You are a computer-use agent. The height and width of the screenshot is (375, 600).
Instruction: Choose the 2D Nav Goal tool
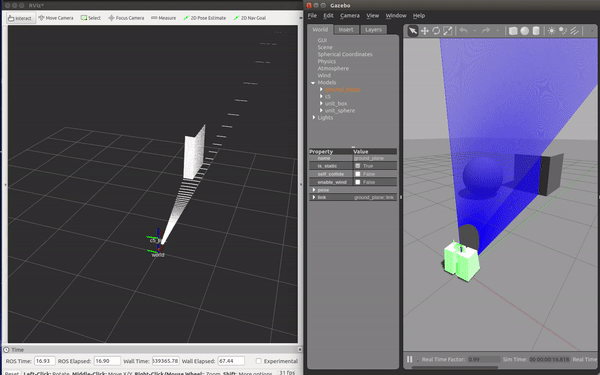pyautogui.click(x=250, y=18)
